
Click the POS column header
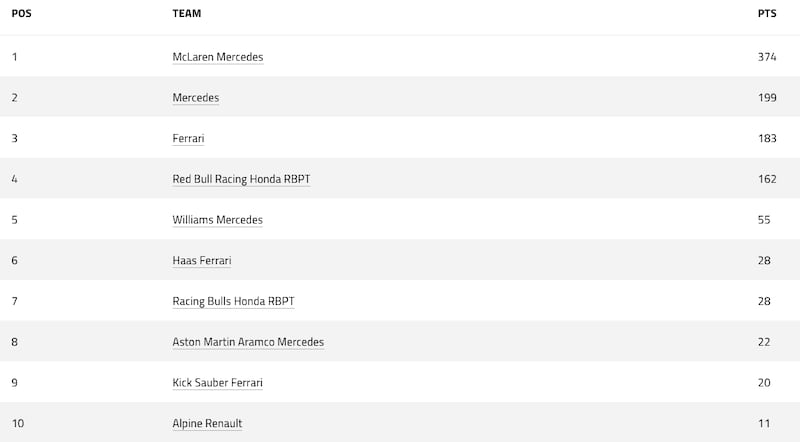(21, 14)
